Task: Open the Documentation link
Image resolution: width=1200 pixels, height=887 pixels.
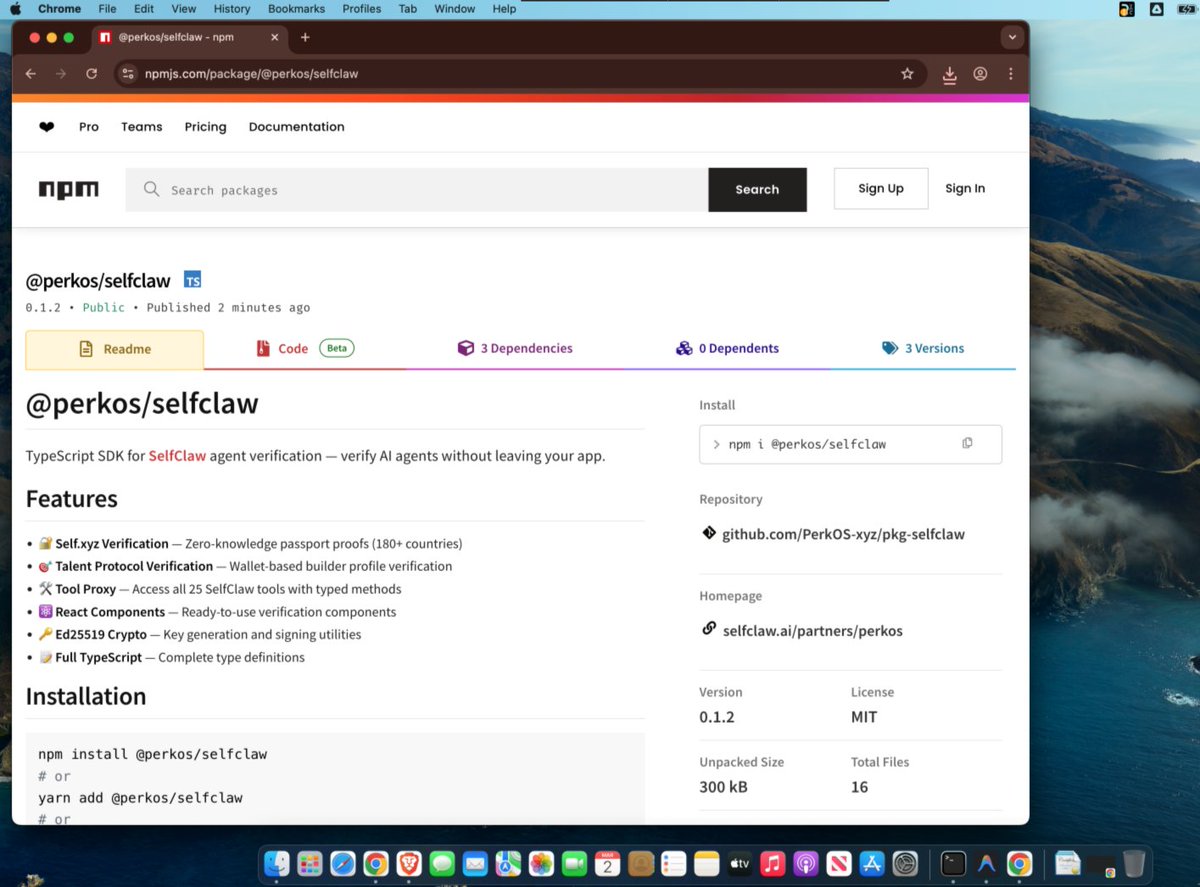Action: click(297, 127)
